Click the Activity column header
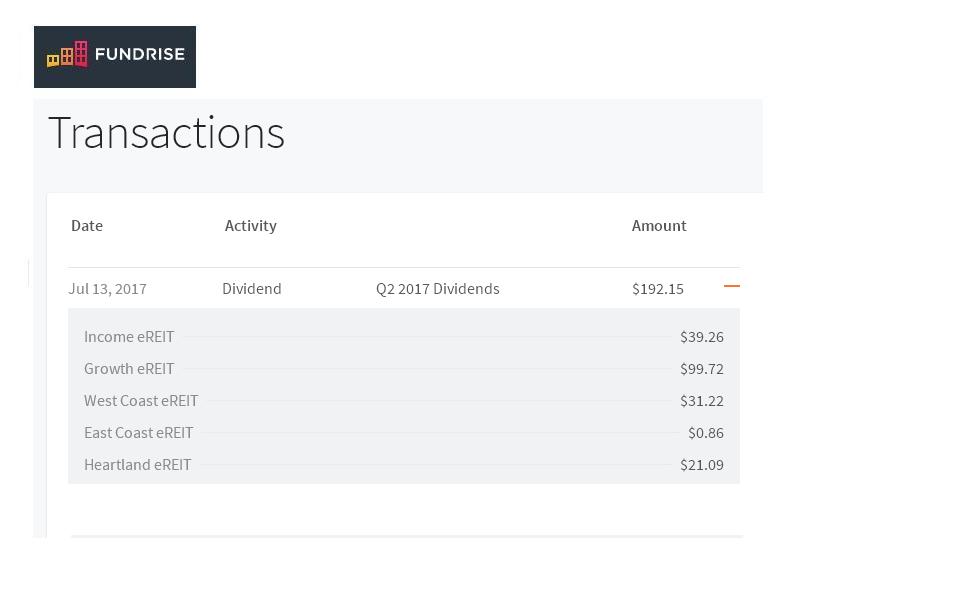 [250, 226]
